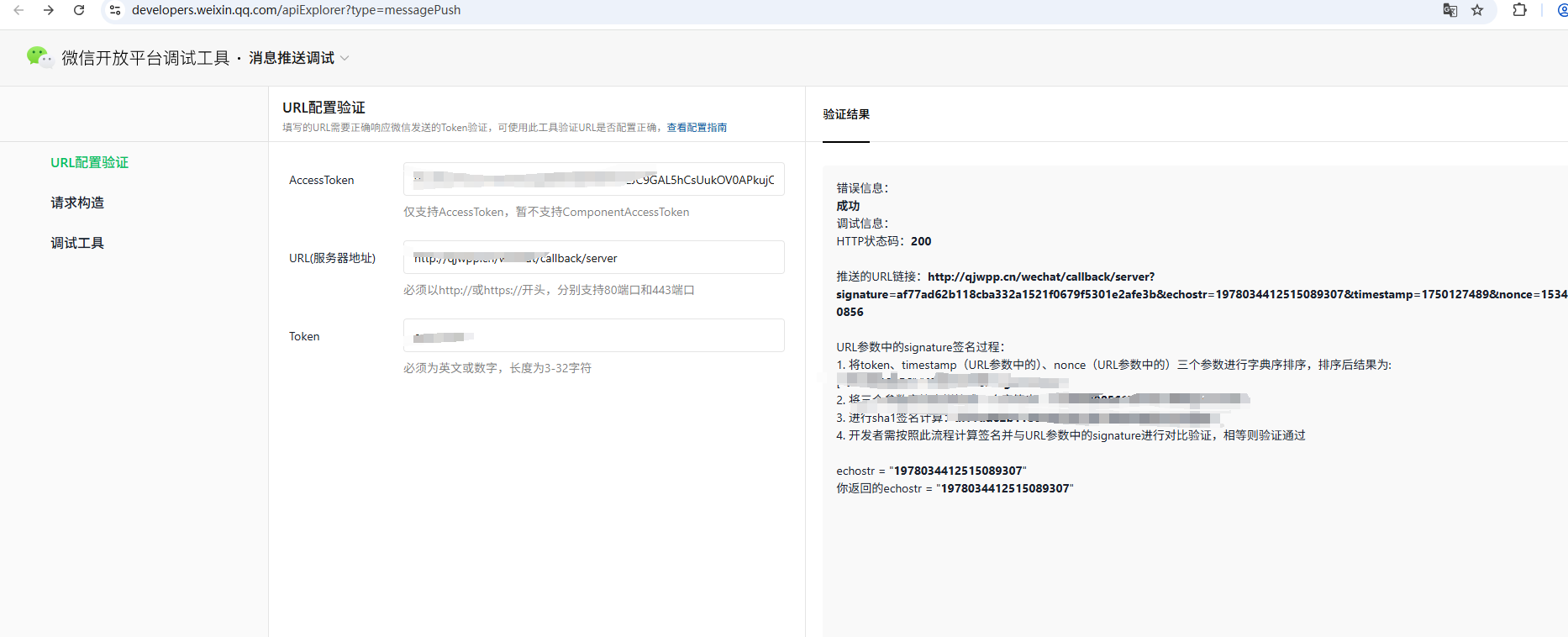This screenshot has width=1568, height=637.
Task: Click 微信开放平台调试工具 title text
Action: 145,58
